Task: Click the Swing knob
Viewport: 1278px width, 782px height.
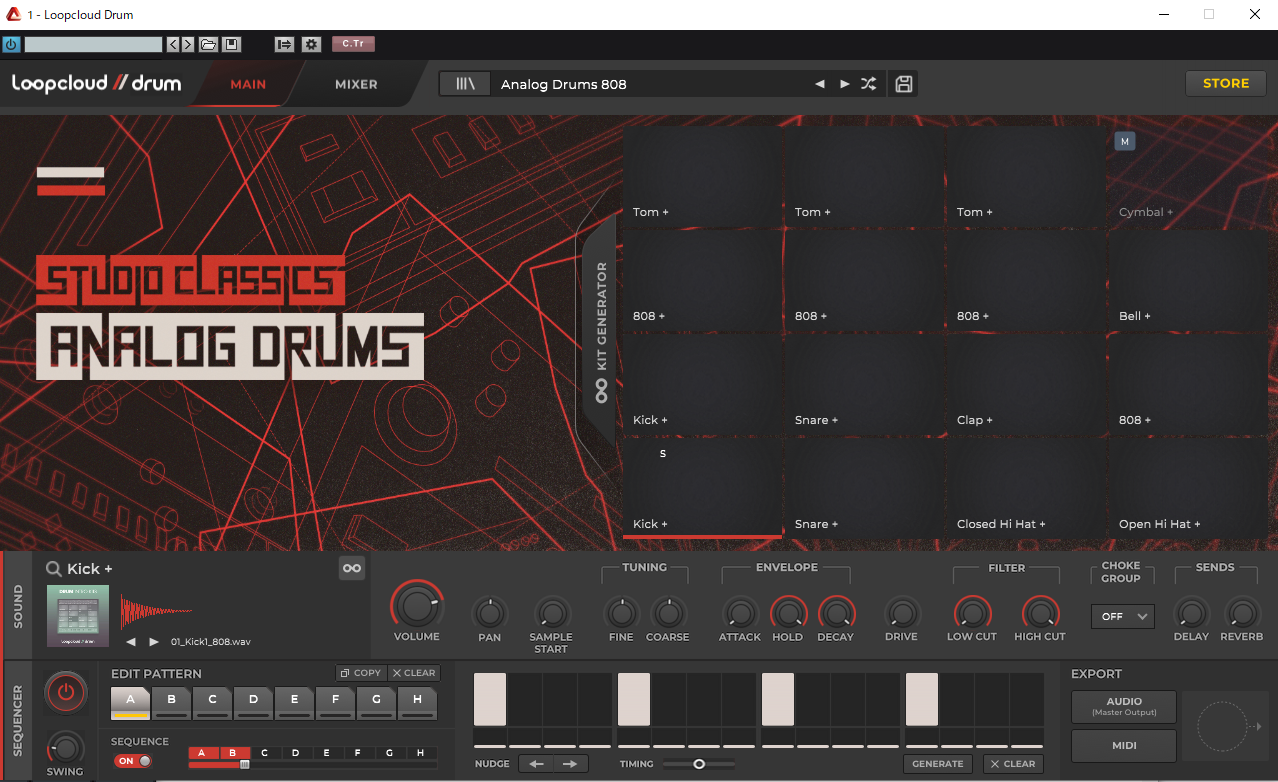Action: (66, 748)
